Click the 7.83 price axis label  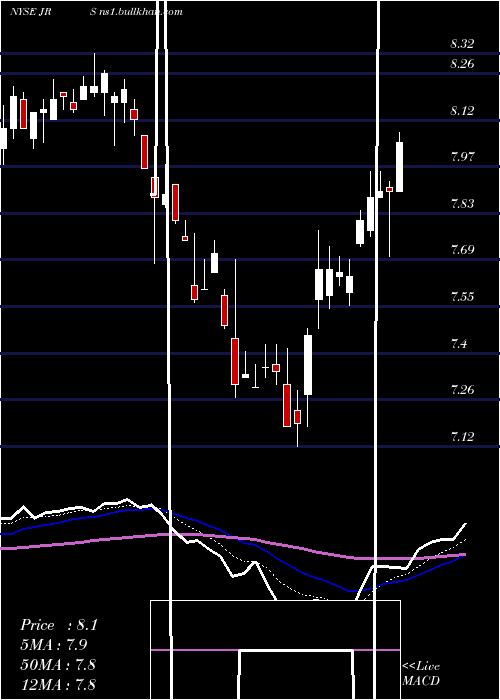[x=462, y=204]
